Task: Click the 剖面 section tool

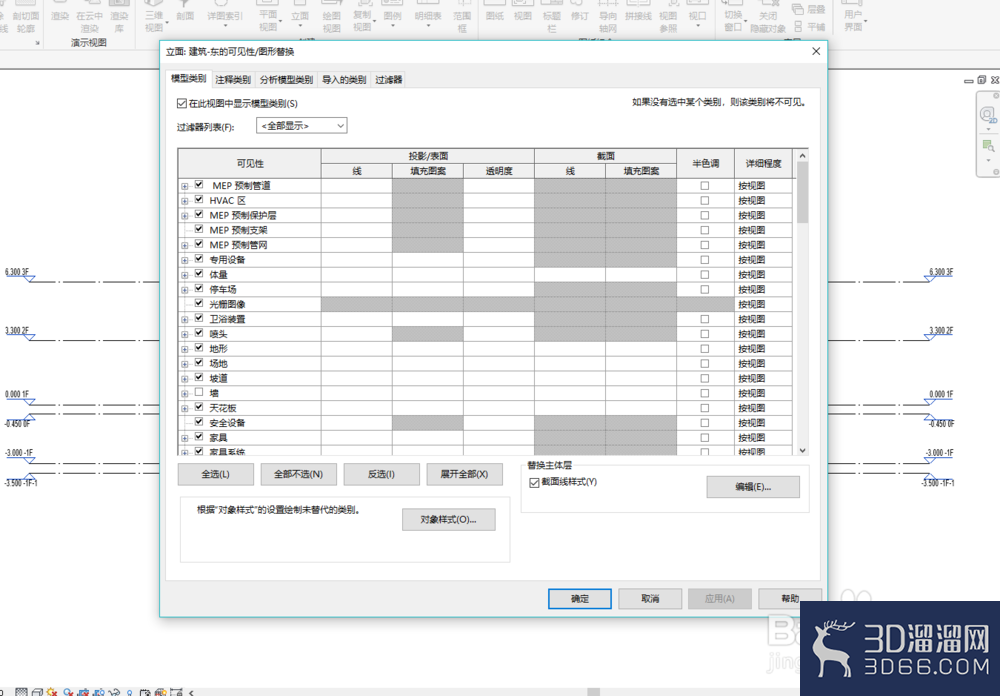Action: (x=185, y=14)
